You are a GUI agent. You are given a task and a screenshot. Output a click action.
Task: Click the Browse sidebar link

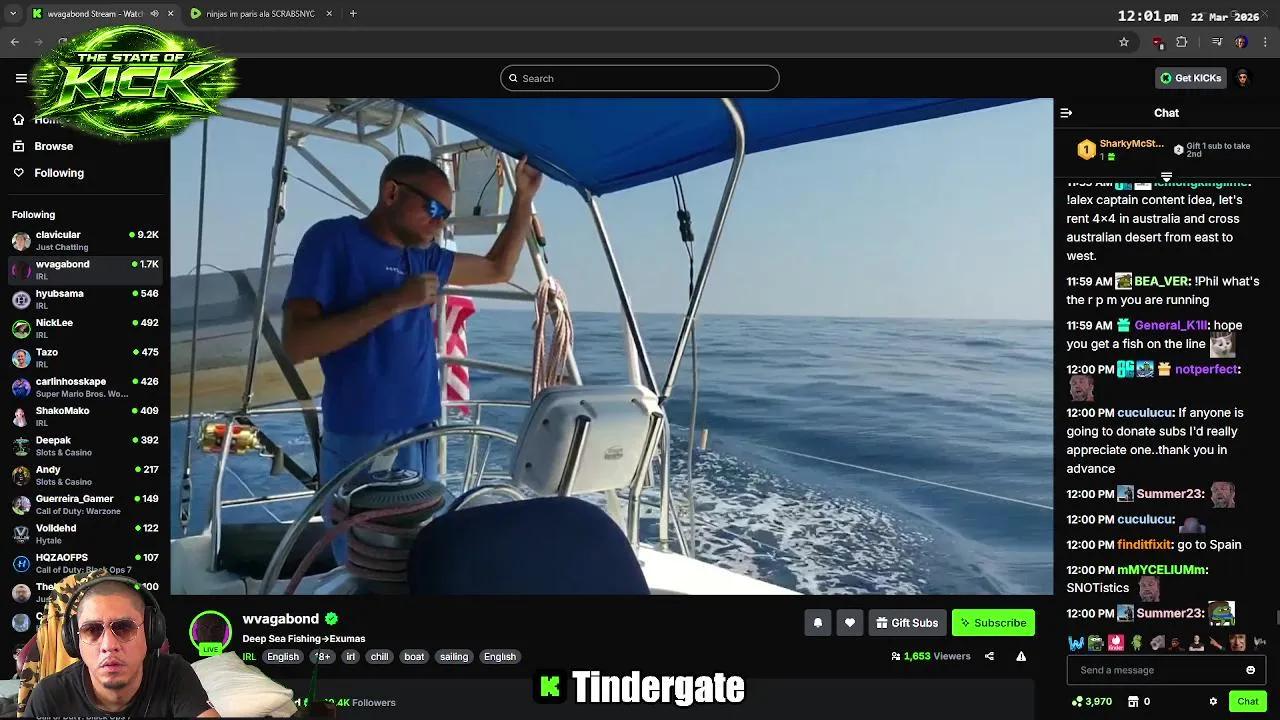(54, 146)
